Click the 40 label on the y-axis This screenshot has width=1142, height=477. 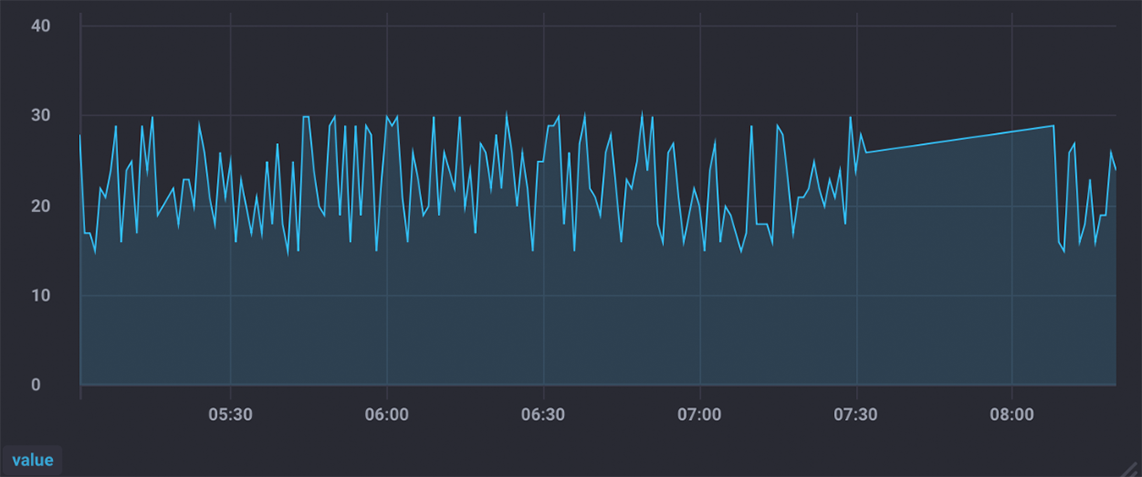coord(42,25)
